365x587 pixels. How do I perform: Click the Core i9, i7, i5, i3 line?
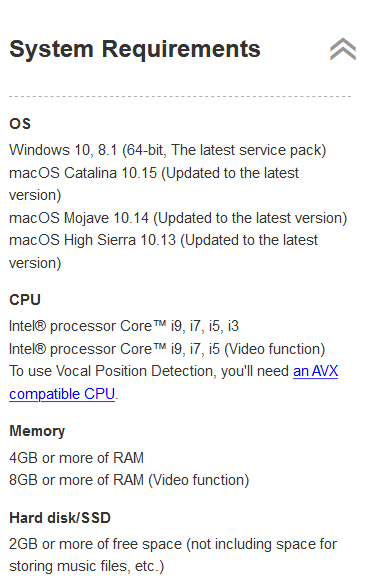click(124, 326)
